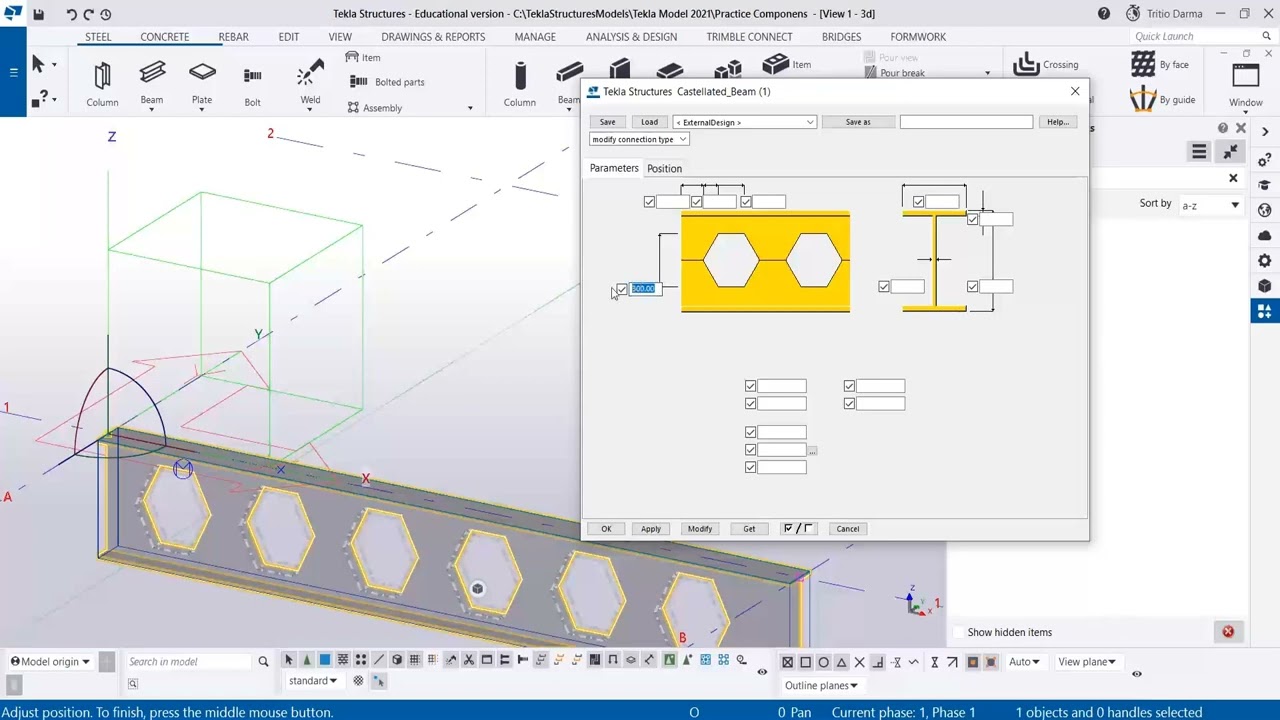Click the Save as button

tap(858, 122)
